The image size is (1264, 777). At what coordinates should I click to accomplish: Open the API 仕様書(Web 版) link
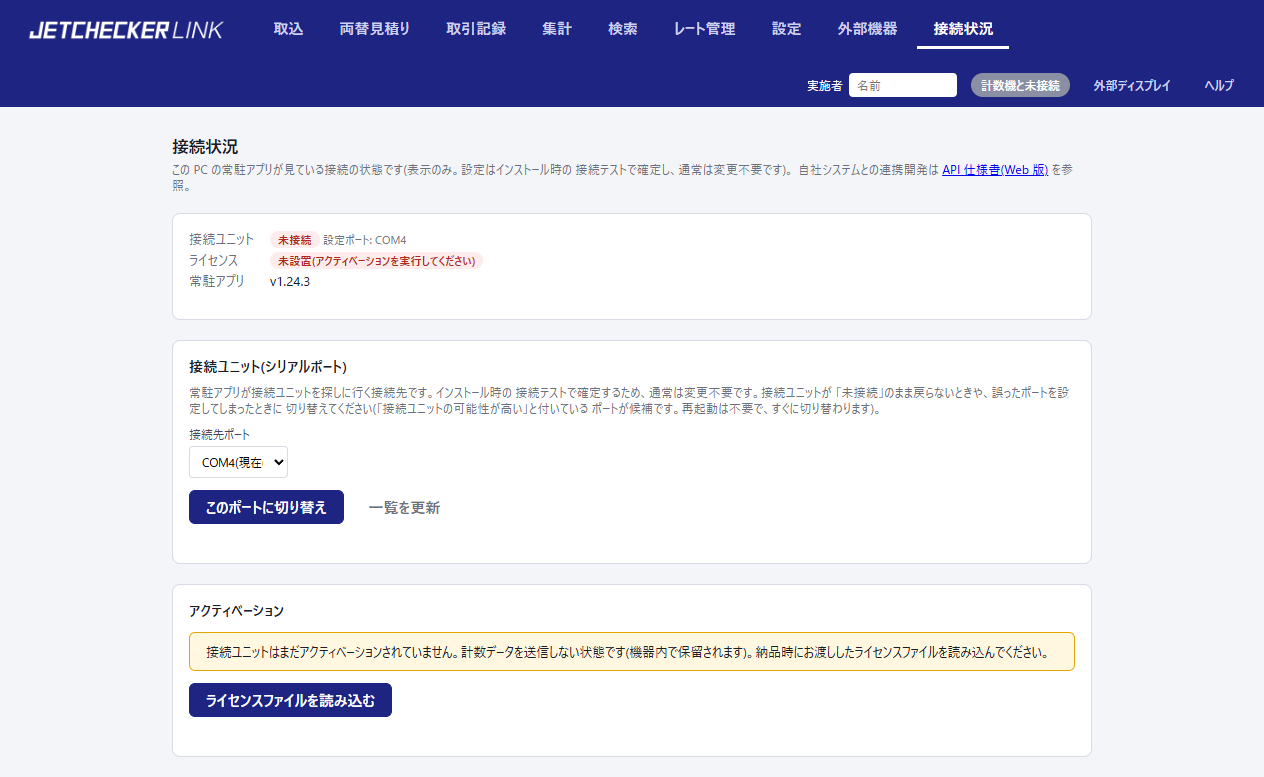[x=995, y=170]
